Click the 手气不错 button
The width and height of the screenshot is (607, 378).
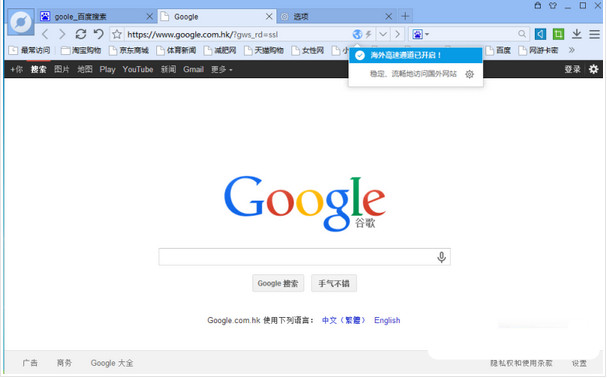[334, 284]
